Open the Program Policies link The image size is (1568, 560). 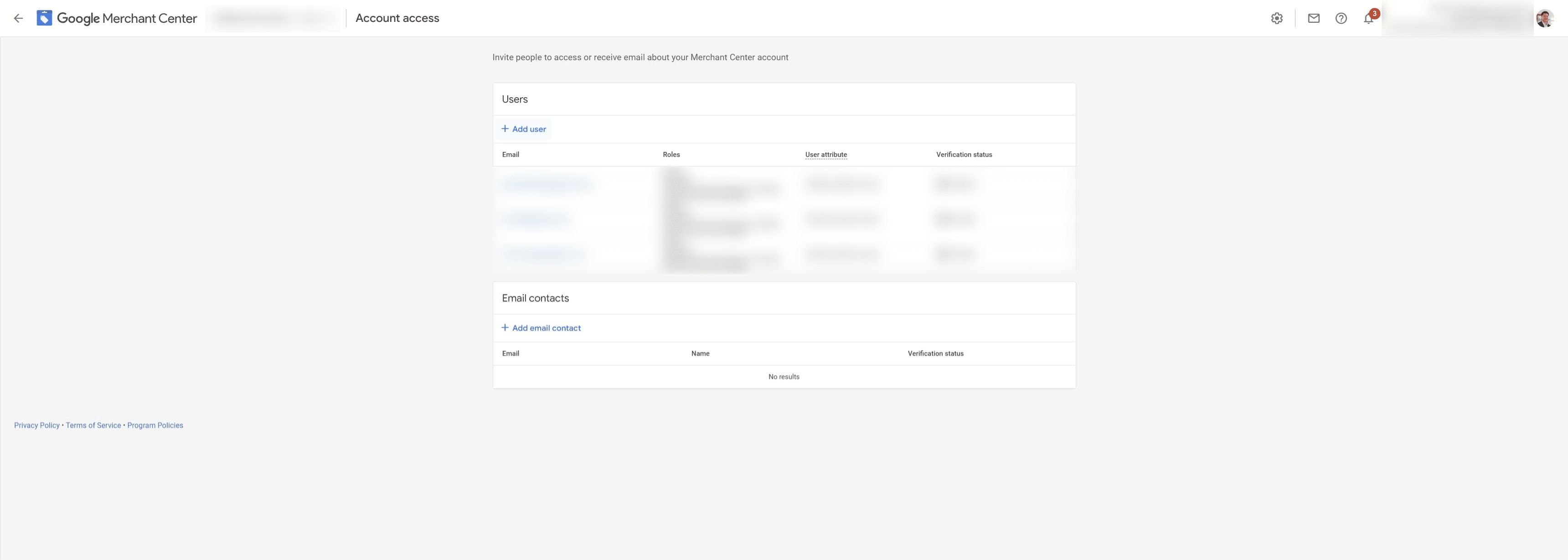(x=155, y=425)
